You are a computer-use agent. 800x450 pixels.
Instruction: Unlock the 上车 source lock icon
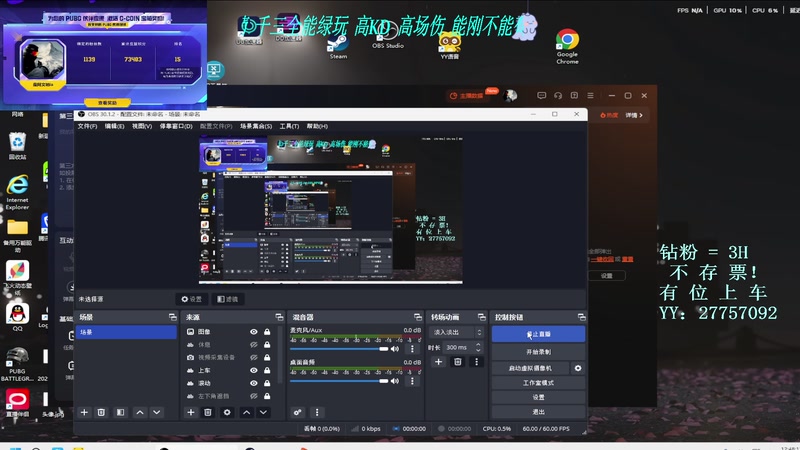267,370
